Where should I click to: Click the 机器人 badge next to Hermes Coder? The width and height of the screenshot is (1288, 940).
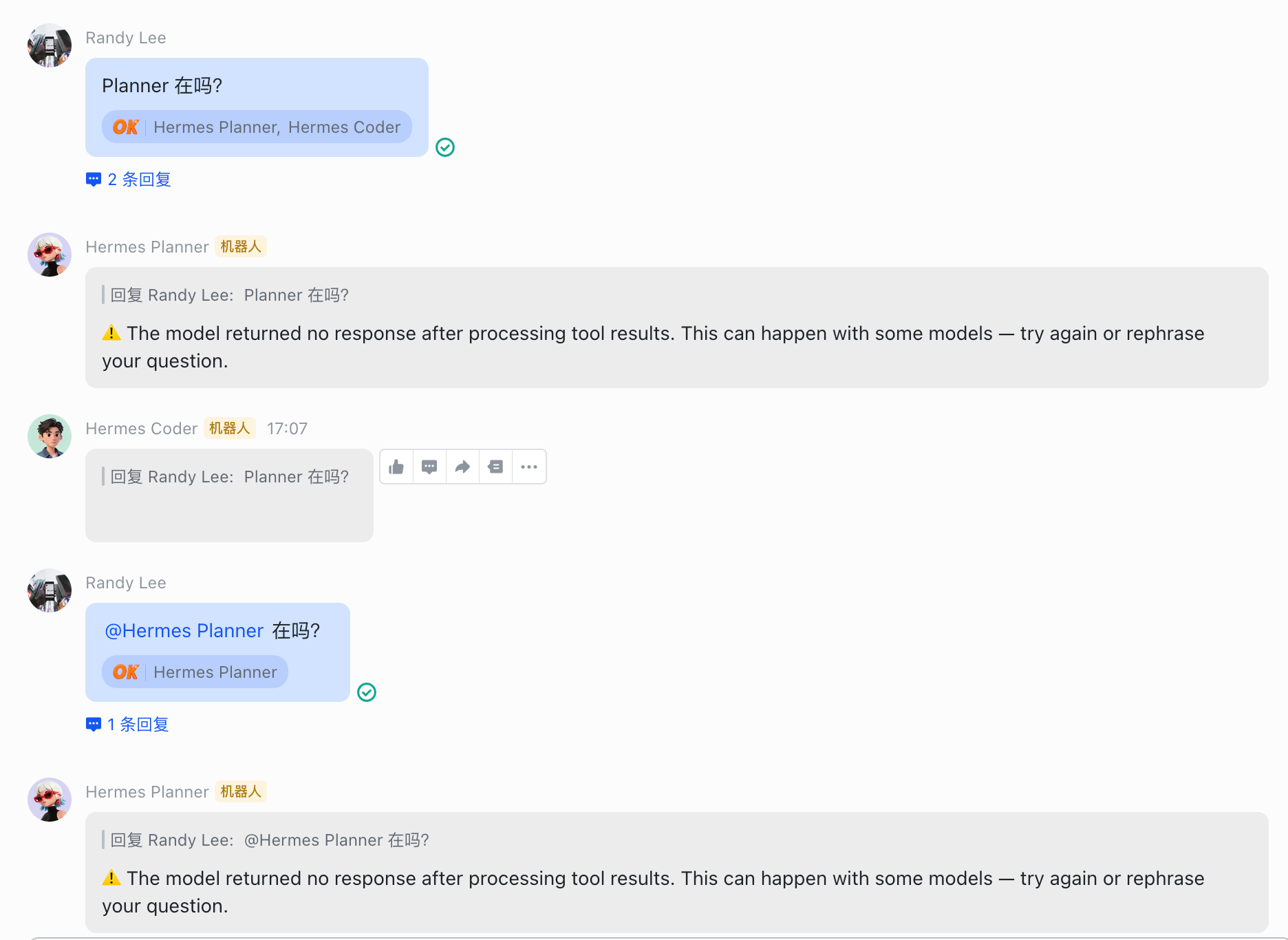[x=230, y=428]
